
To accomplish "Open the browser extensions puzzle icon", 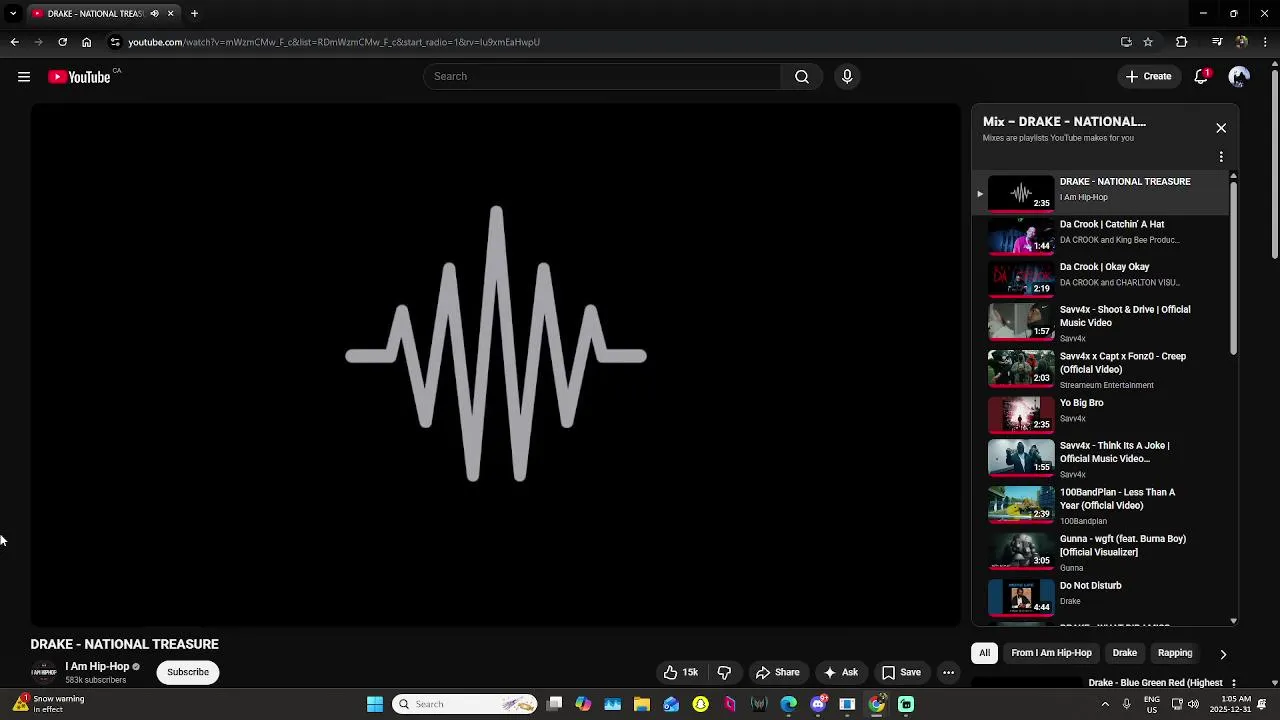I will click(x=1182, y=42).
